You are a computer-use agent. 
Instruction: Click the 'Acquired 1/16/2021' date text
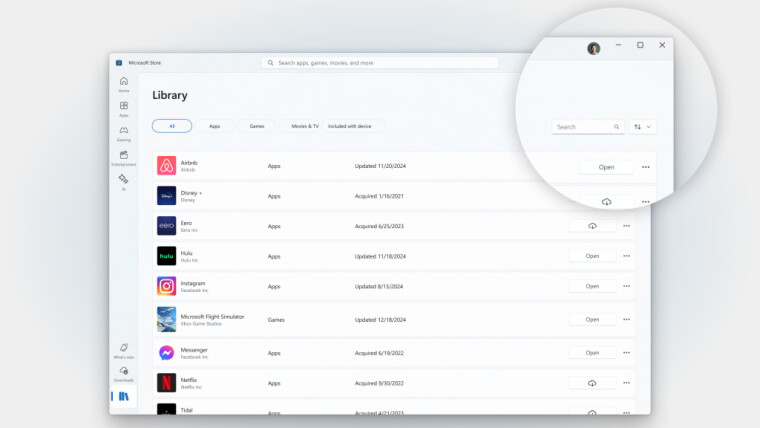tap(379, 196)
